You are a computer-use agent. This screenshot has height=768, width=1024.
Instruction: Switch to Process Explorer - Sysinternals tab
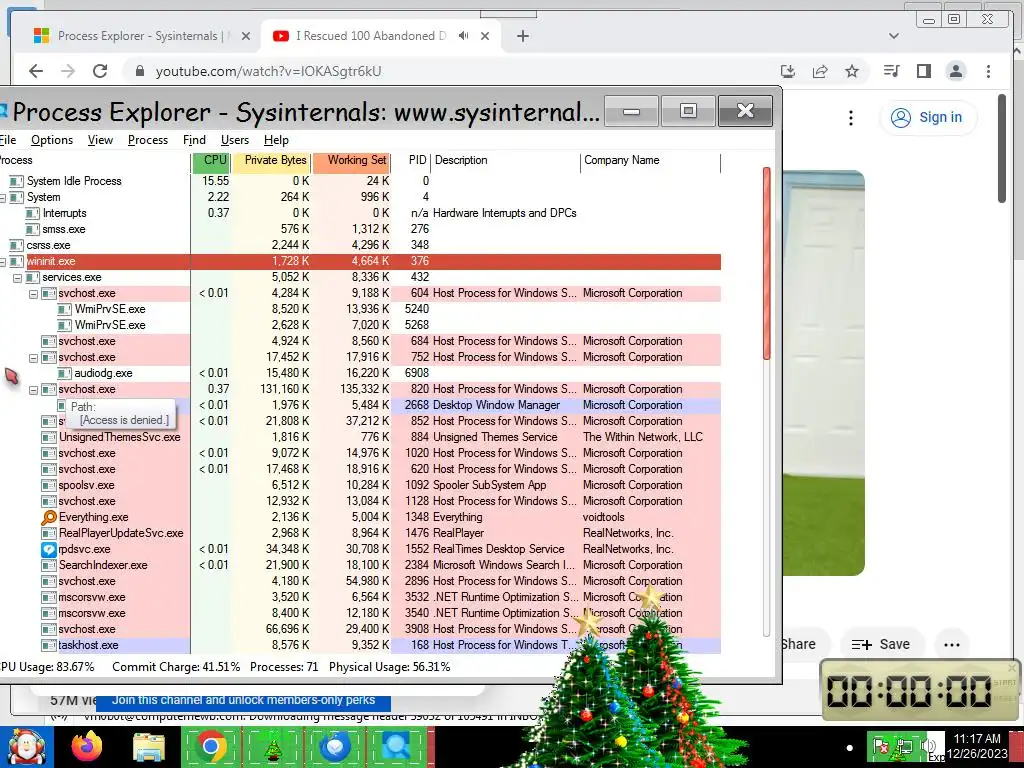tap(140, 36)
